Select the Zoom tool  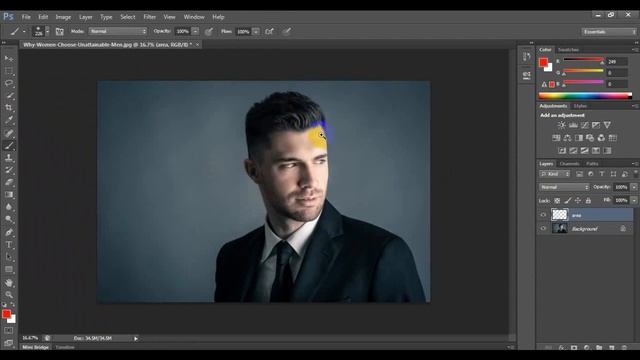tap(9, 295)
